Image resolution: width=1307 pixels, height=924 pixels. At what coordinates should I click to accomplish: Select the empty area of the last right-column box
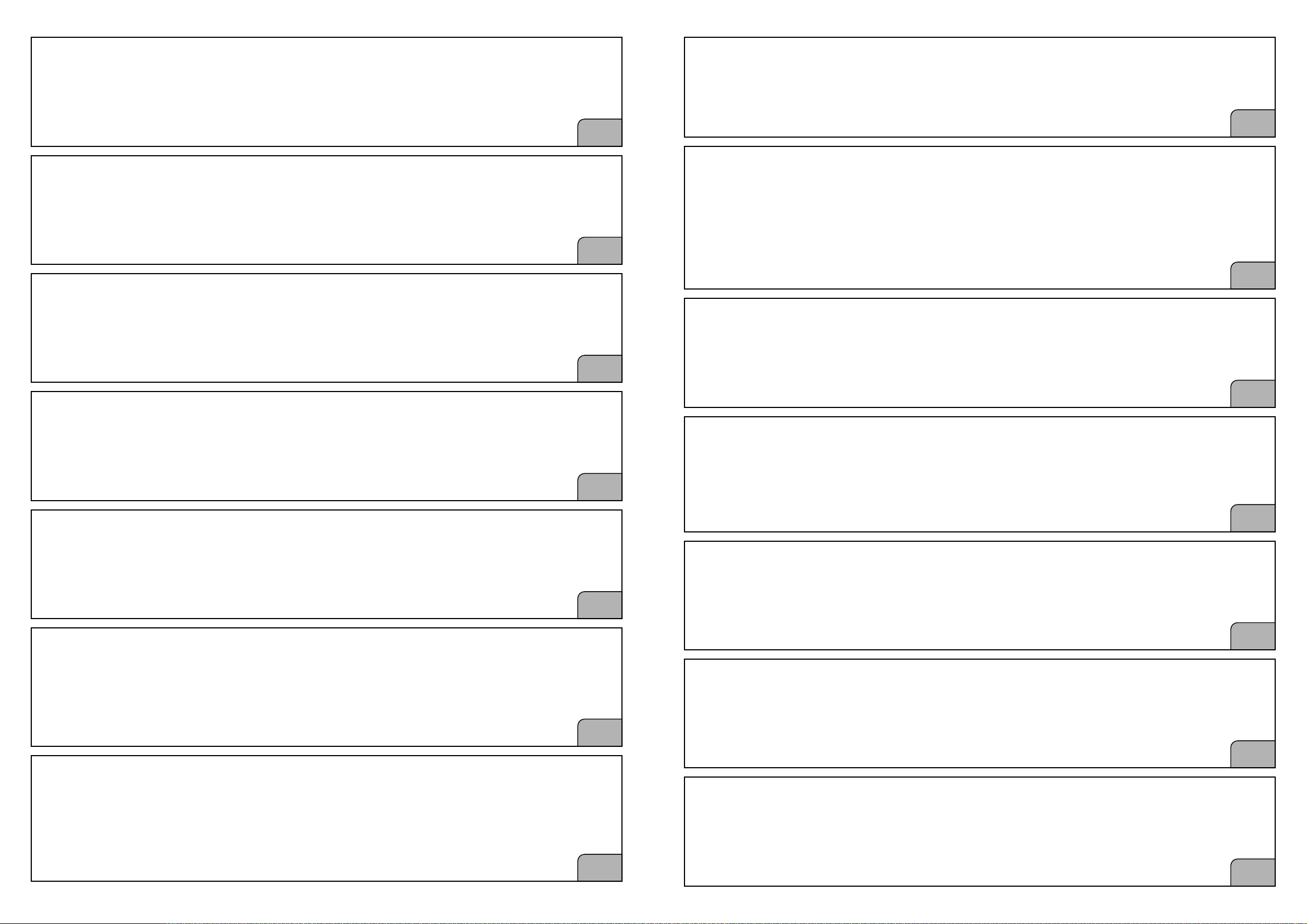tap(979, 831)
